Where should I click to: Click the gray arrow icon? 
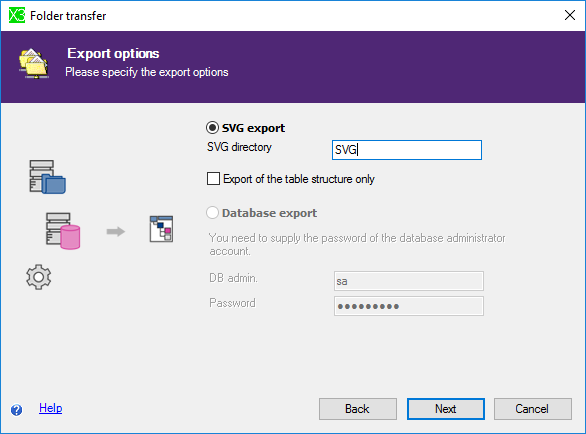[x=115, y=231]
